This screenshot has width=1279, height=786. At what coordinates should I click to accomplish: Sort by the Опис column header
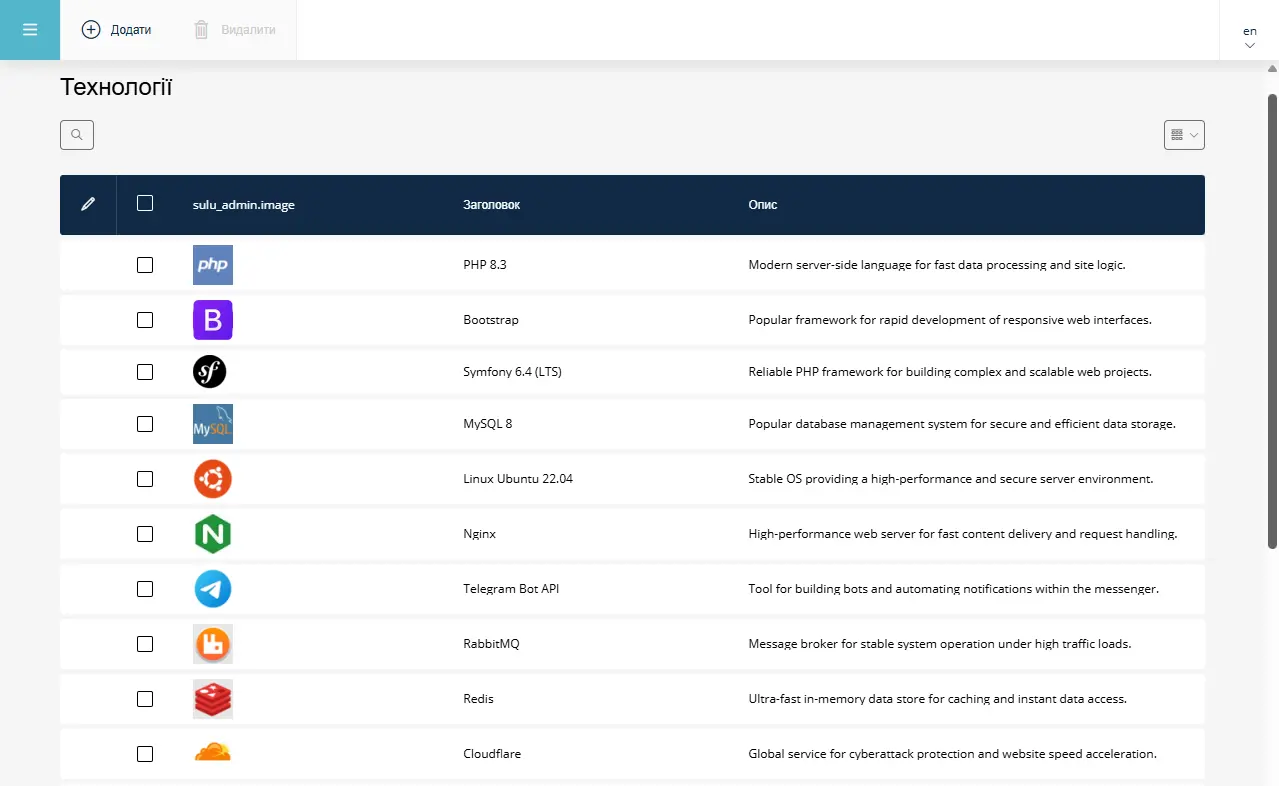pos(763,205)
